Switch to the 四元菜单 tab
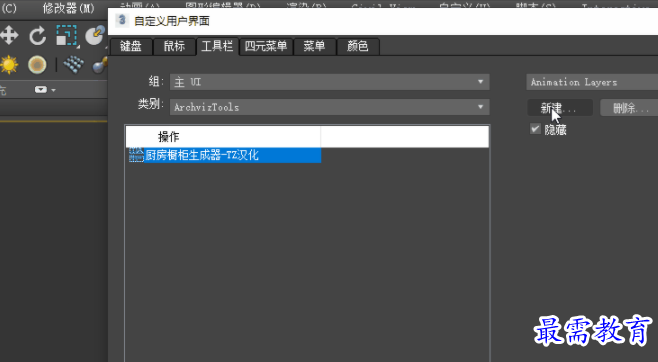The height and width of the screenshot is (362, 658). coord(266,46)
